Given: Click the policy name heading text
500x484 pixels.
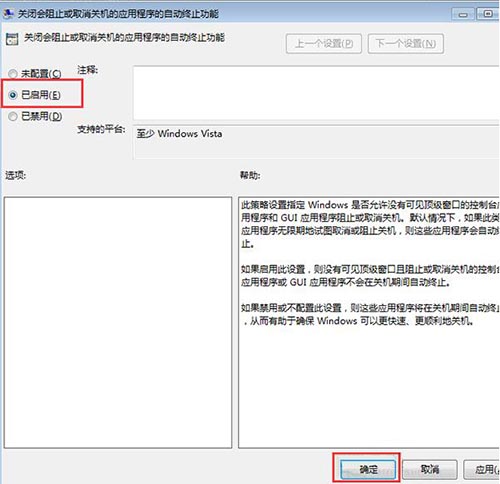Looking at the screenshot, I should (x=124, y=38).
